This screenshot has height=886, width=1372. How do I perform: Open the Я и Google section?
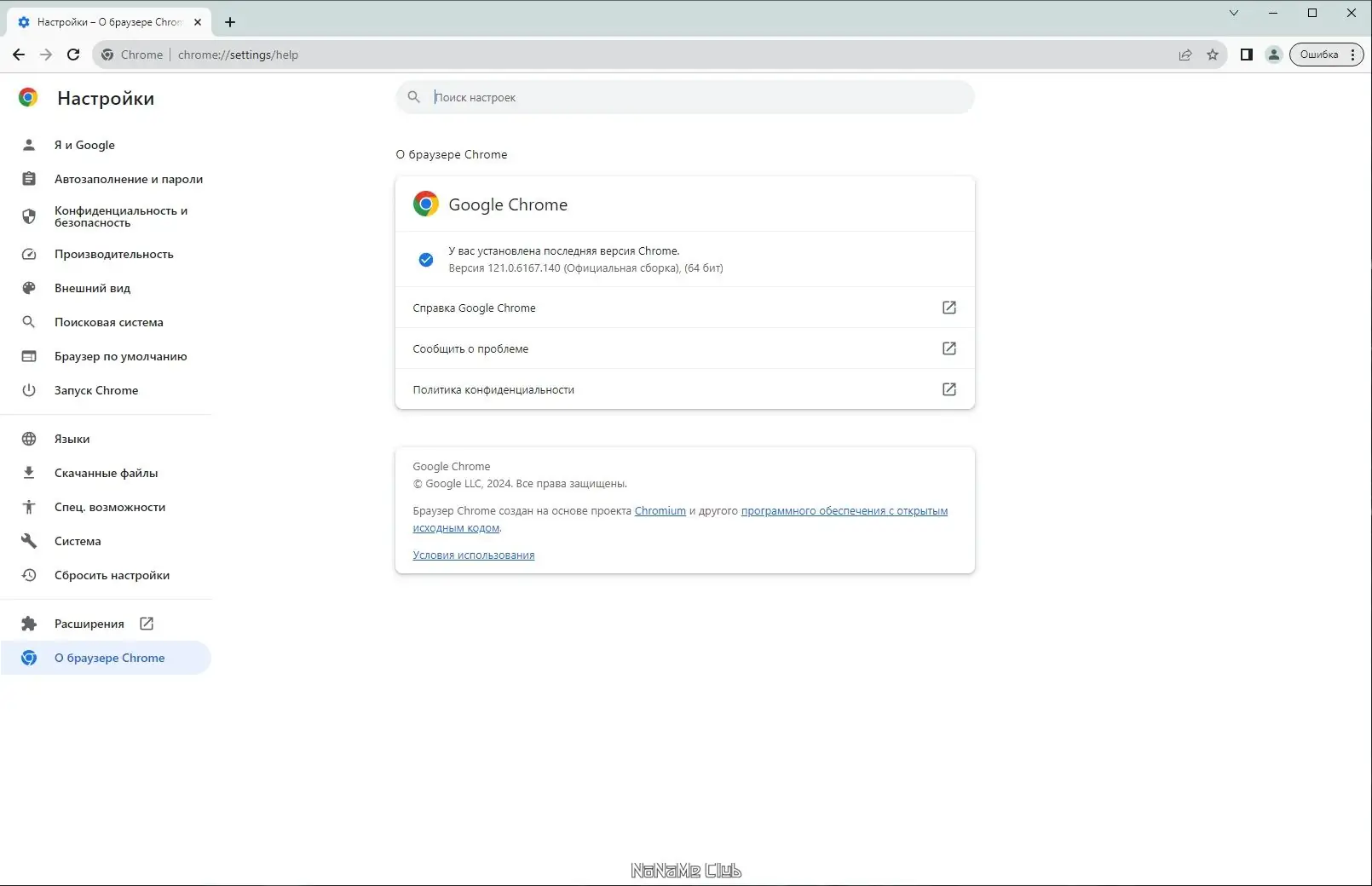click(x=106, y=145)
